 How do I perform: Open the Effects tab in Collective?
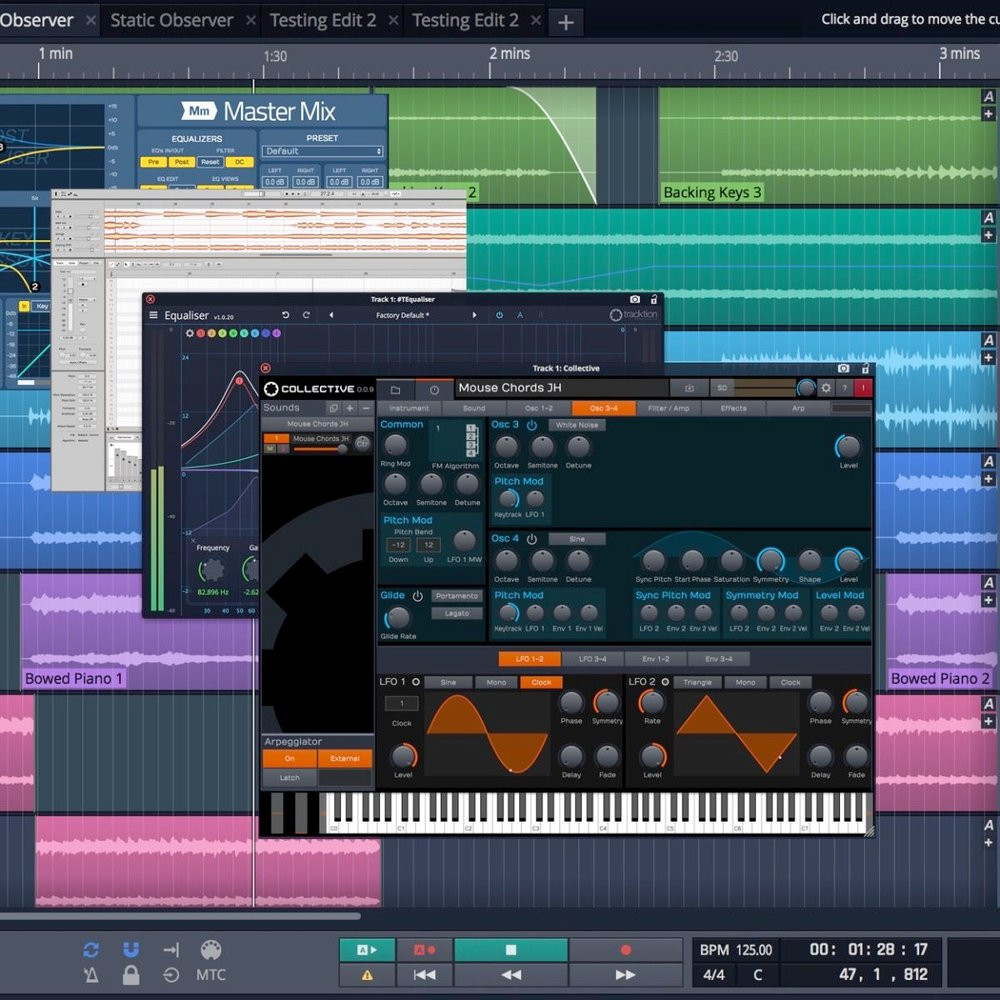[x=733, y=408]
